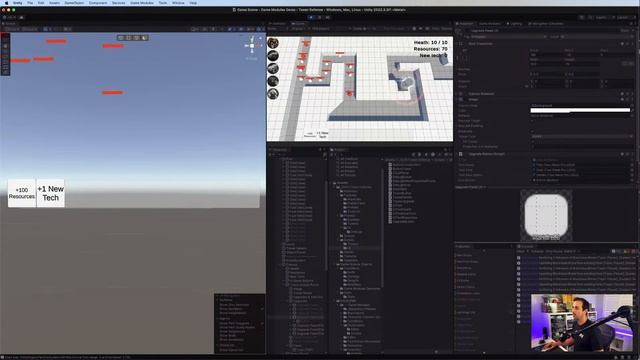Click the Pause button in Unity toolbar
Viewport: 640px width, 360px height.
320,17
